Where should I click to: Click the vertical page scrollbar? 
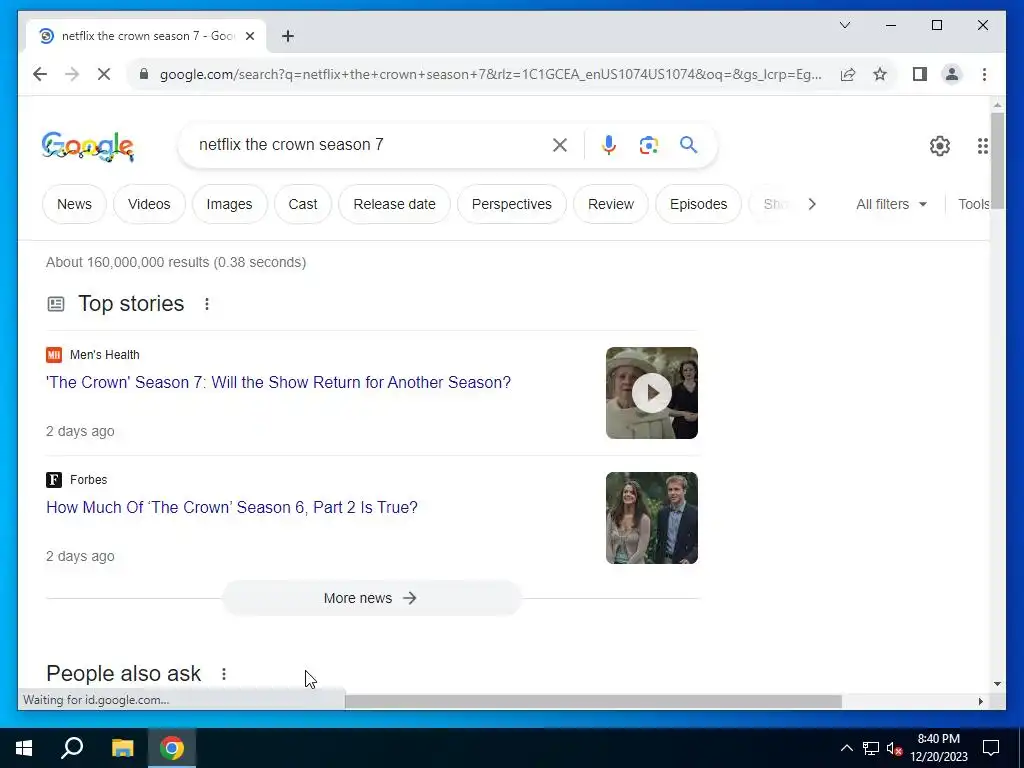tap(997, 161)
